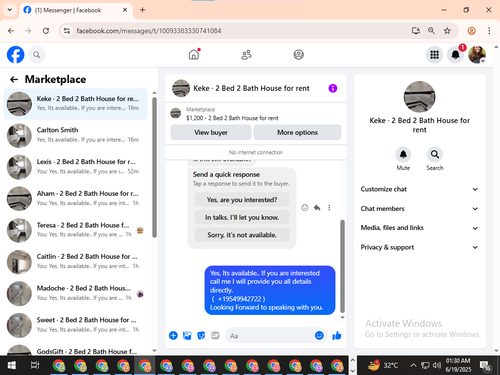500x375 pixels.
Task: Expand the Privacy & support section
Action: click(x=419, y=247)
